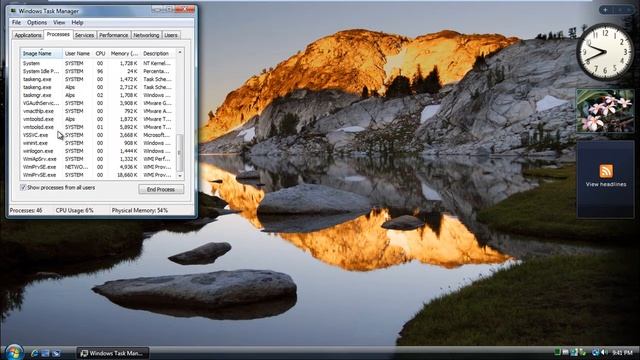Viewport: 640px width, 360px height.
Task: Select the VSSVC.exe process
Action: pyautogui.click(x=98, y=135)
